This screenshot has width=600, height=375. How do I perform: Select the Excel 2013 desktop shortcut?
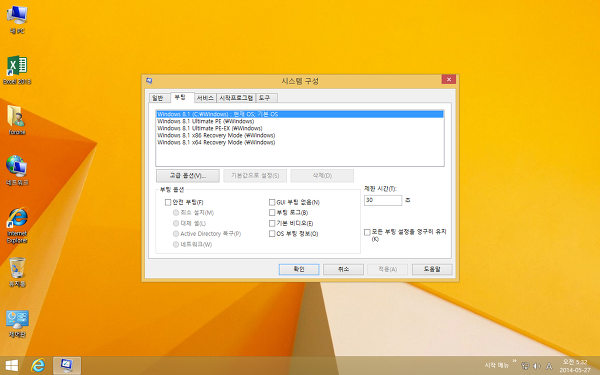coord(17,70)
